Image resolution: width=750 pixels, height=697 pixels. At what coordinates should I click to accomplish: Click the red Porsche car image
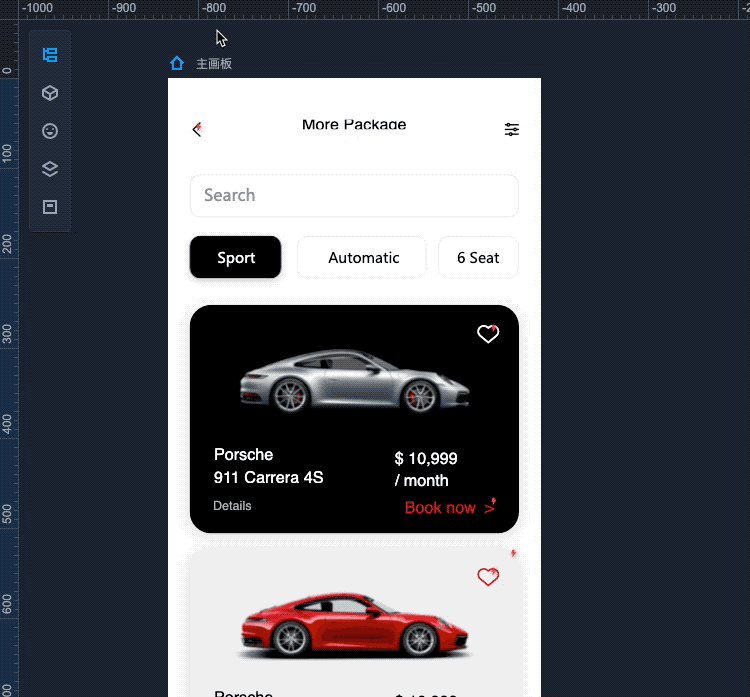pos(354,624)
